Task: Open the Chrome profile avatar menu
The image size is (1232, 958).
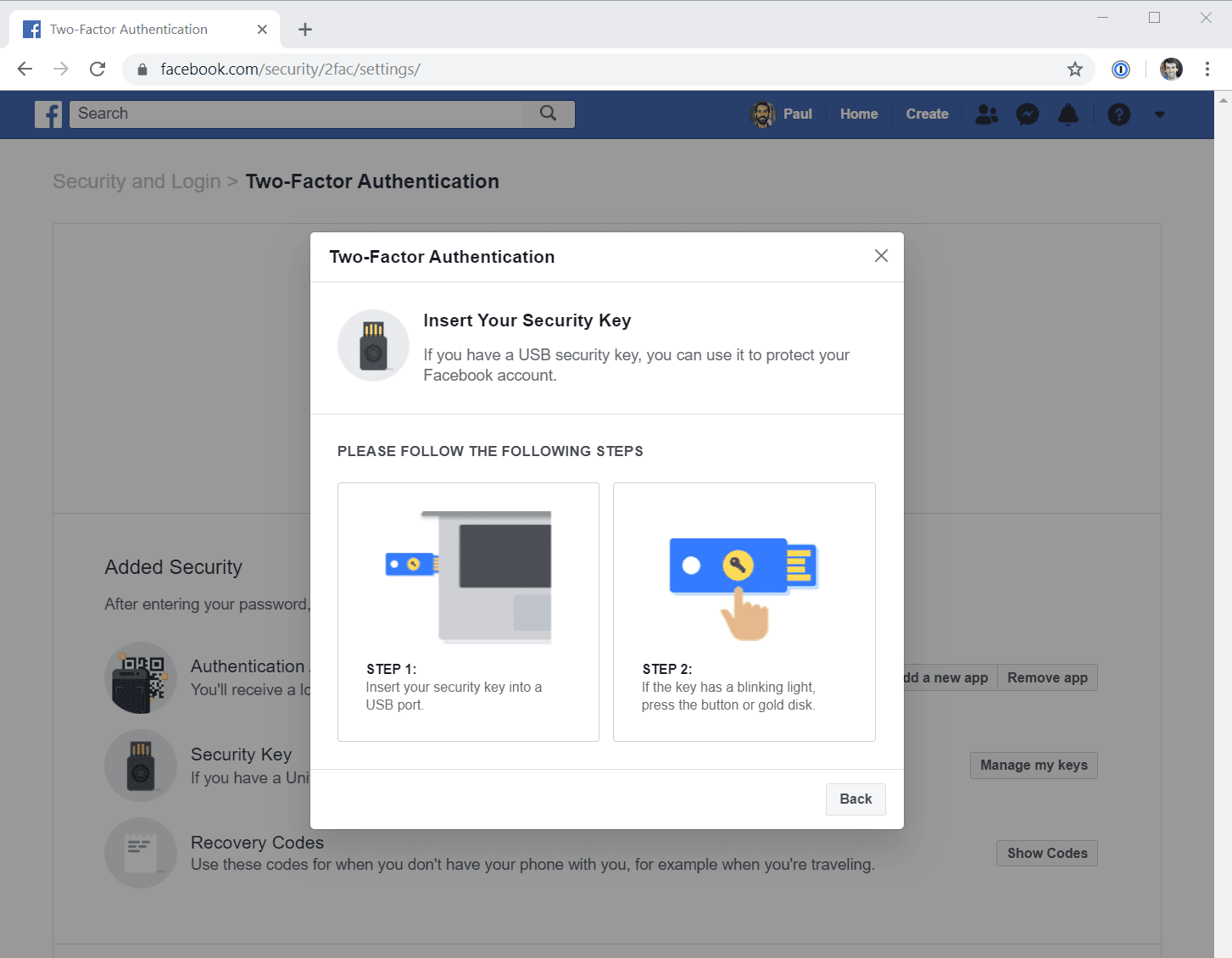Action: 1171,70
